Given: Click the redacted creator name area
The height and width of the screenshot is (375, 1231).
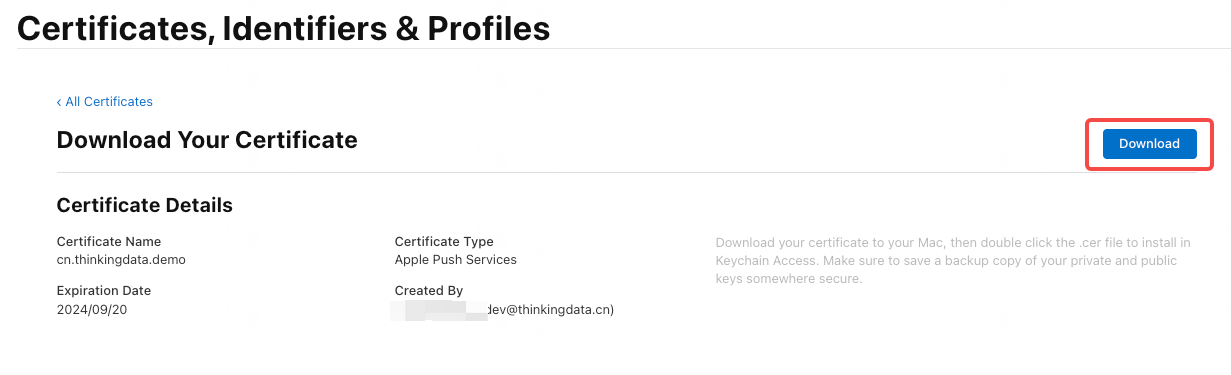Looking at the screenshot, I should coord(439,310).
